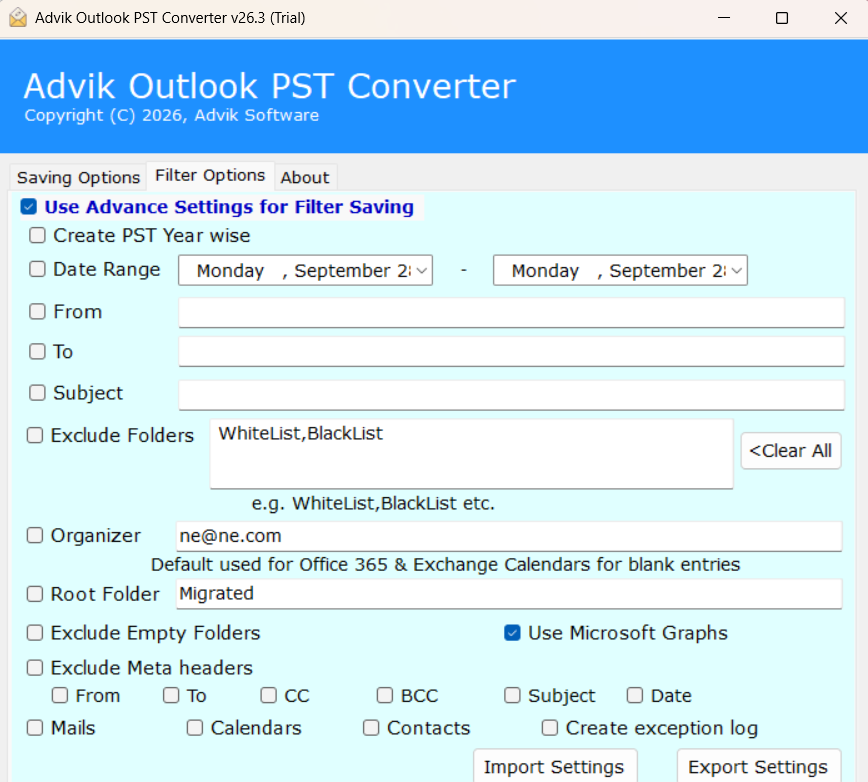Image resolution: width=868 pixels, height=782 pixels.
Task: Click the Root Folder field showing Migrated
Action: (x=509, y=594)
